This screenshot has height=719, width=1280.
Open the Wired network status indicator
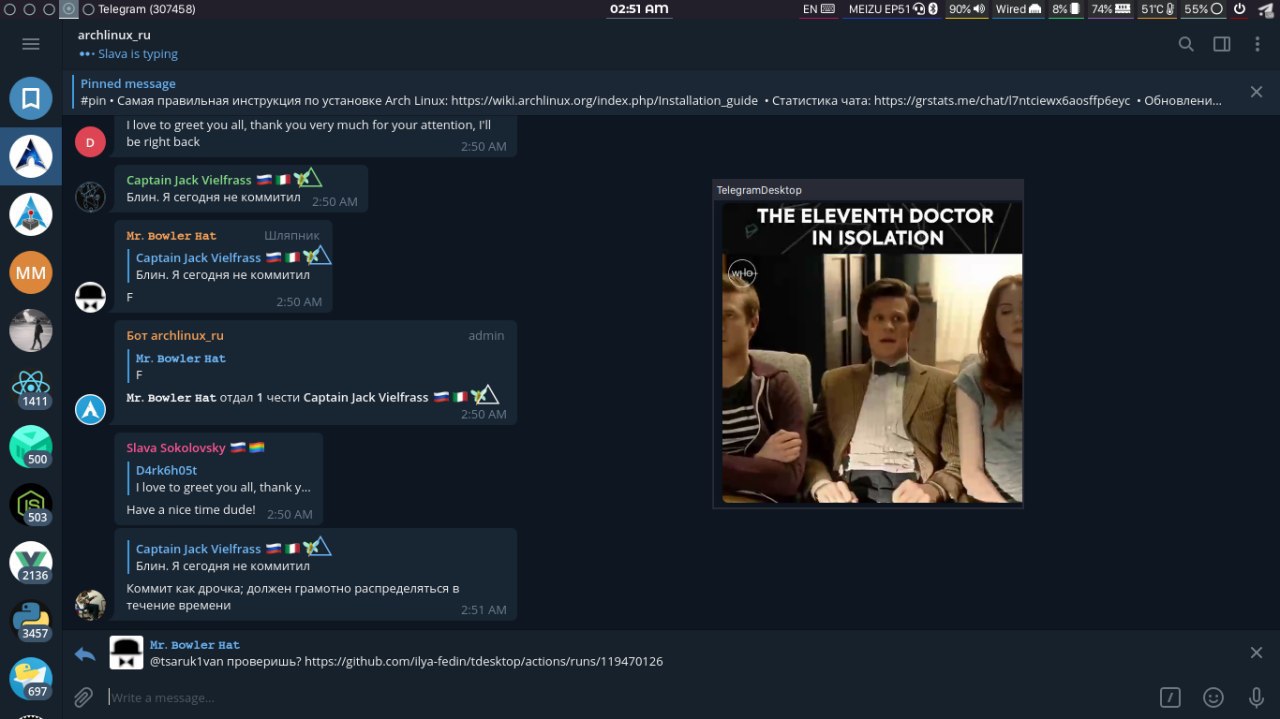tap(1018, 9)
